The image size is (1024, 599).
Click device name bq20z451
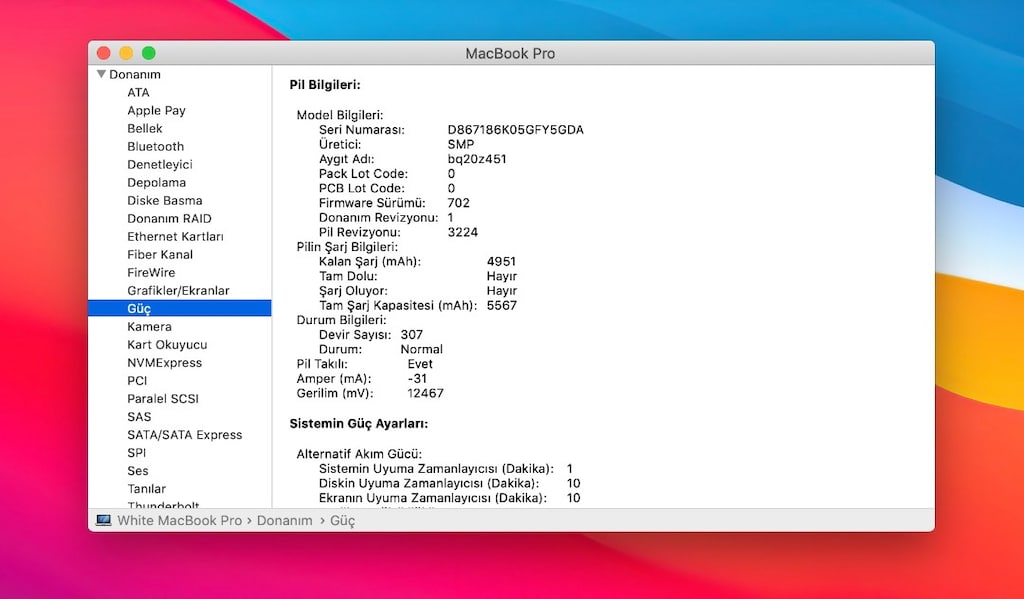pyautogui.click(x=477, y=159)
